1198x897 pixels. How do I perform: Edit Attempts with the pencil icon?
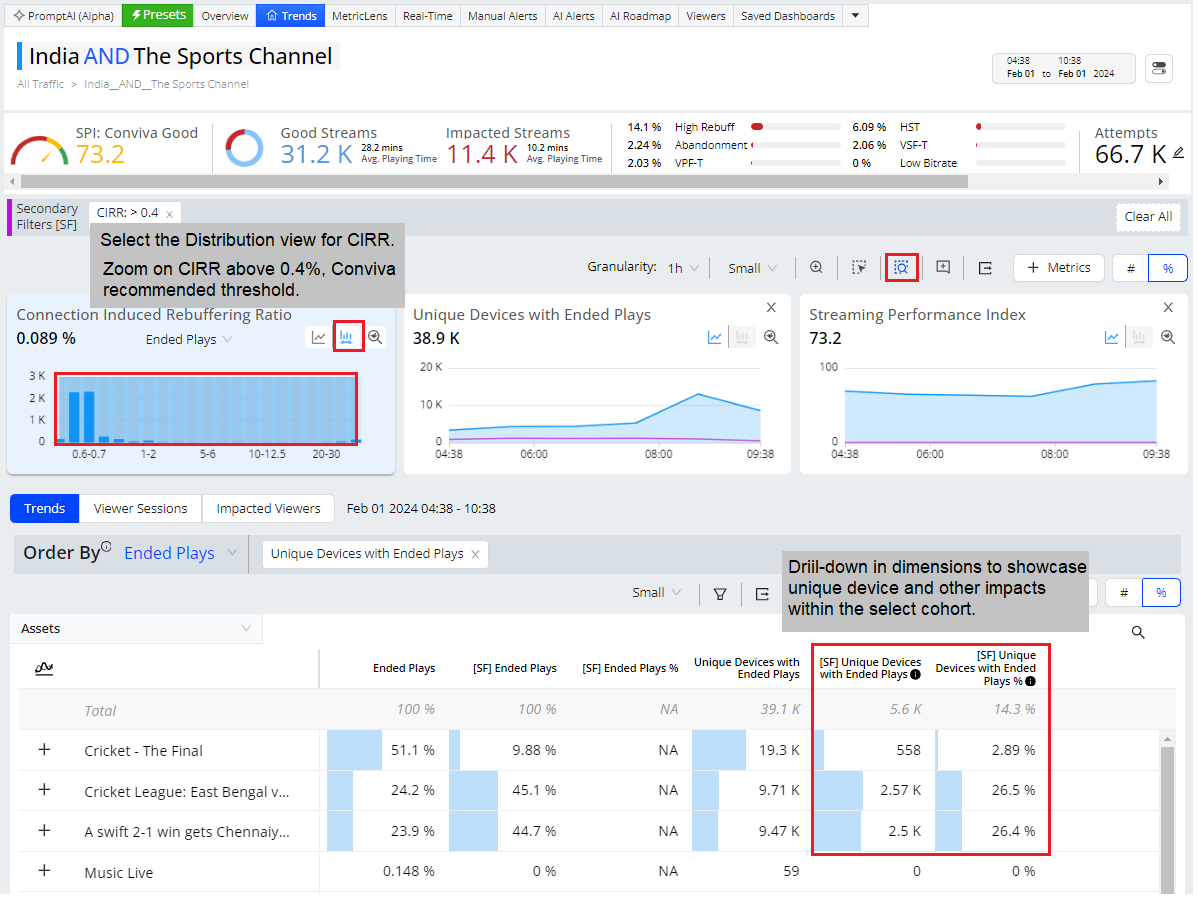(1178, 153)
